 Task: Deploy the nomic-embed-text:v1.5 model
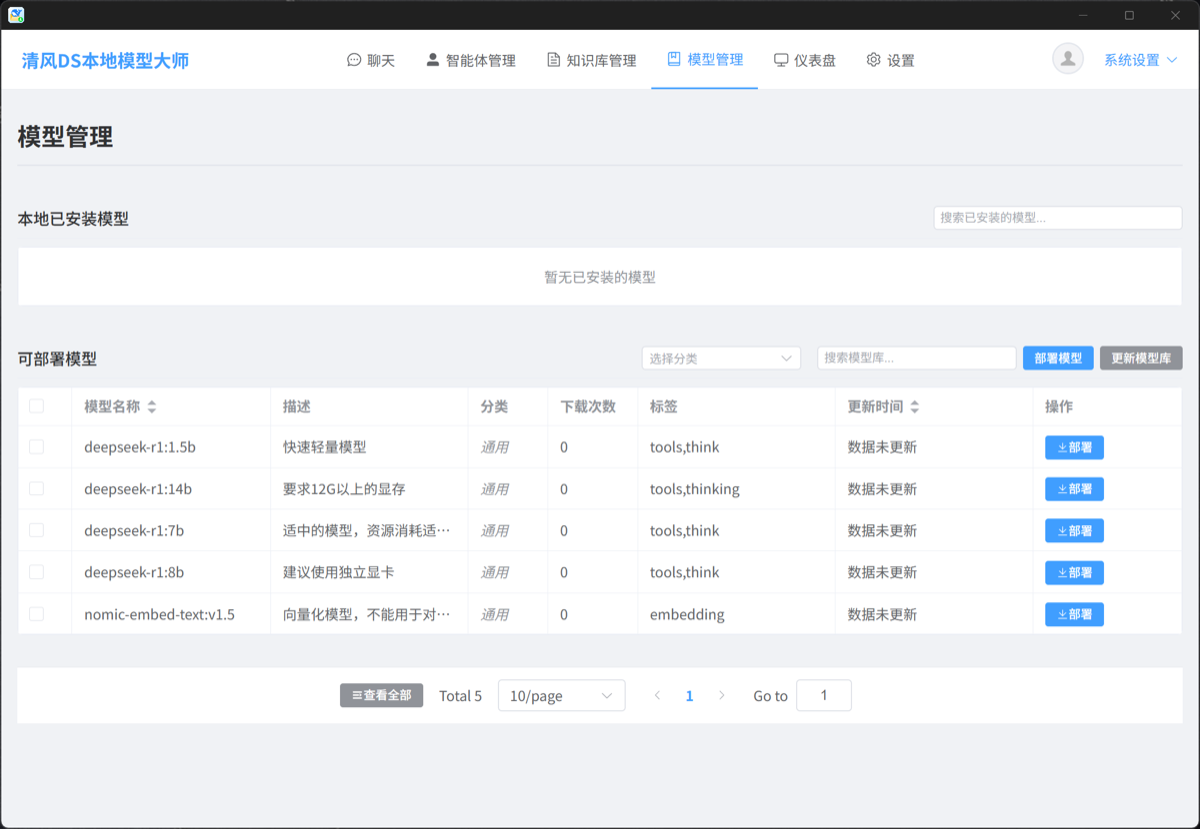click(x=1074, y=614)
